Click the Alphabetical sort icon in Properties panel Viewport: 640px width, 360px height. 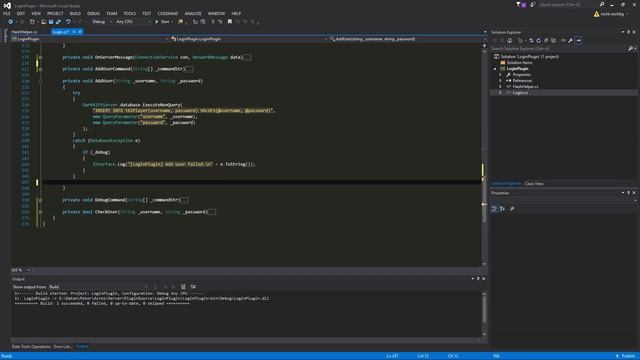(x=502, y=209)
